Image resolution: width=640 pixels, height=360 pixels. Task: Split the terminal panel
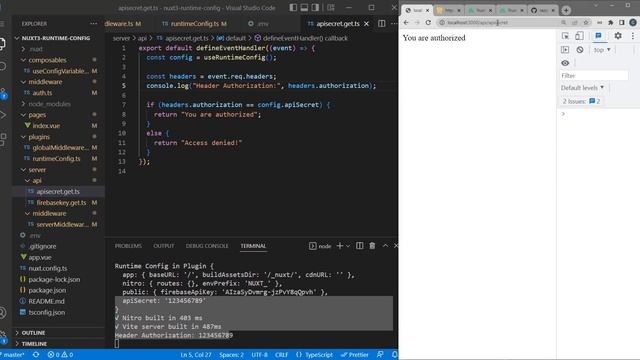[359, 246]
